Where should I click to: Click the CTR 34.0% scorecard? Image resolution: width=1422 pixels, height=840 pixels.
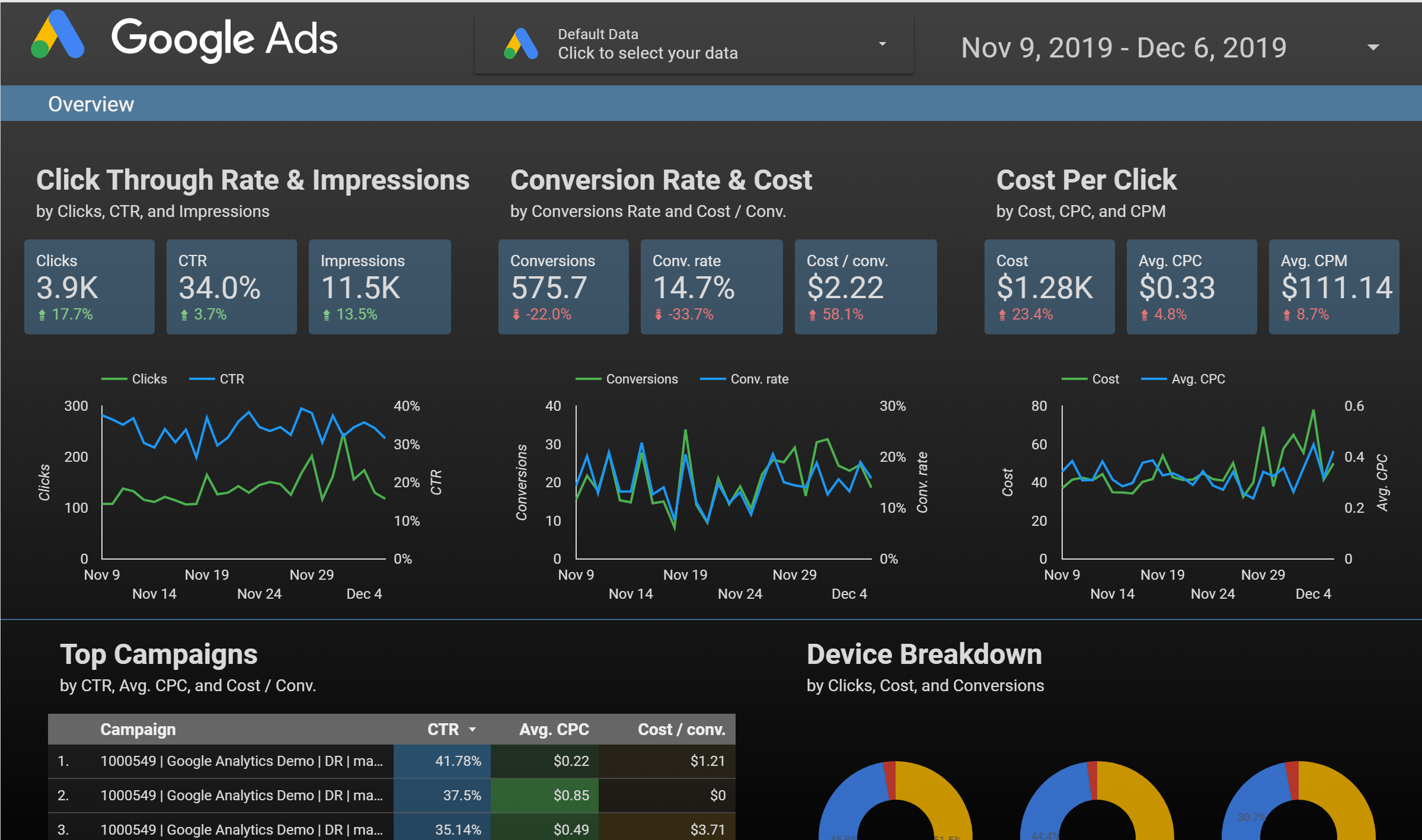click(x=231, y=287)
